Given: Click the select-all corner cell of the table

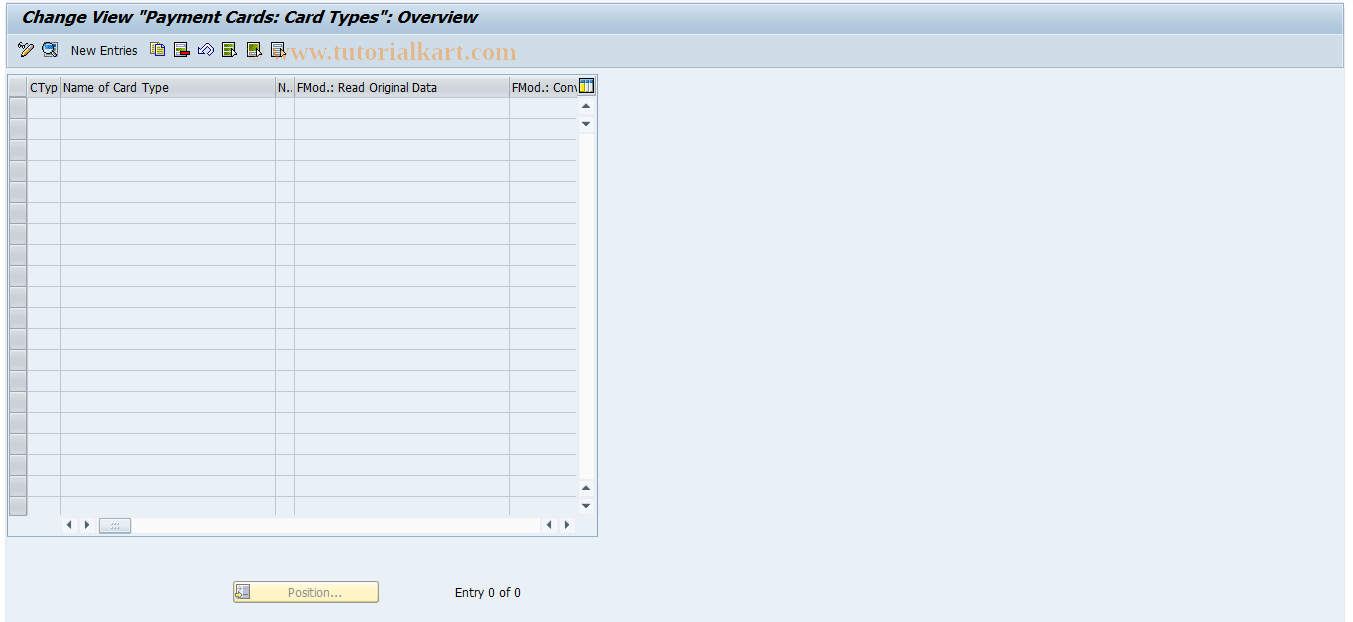Looking at the screenshot, I should point(18,88).
